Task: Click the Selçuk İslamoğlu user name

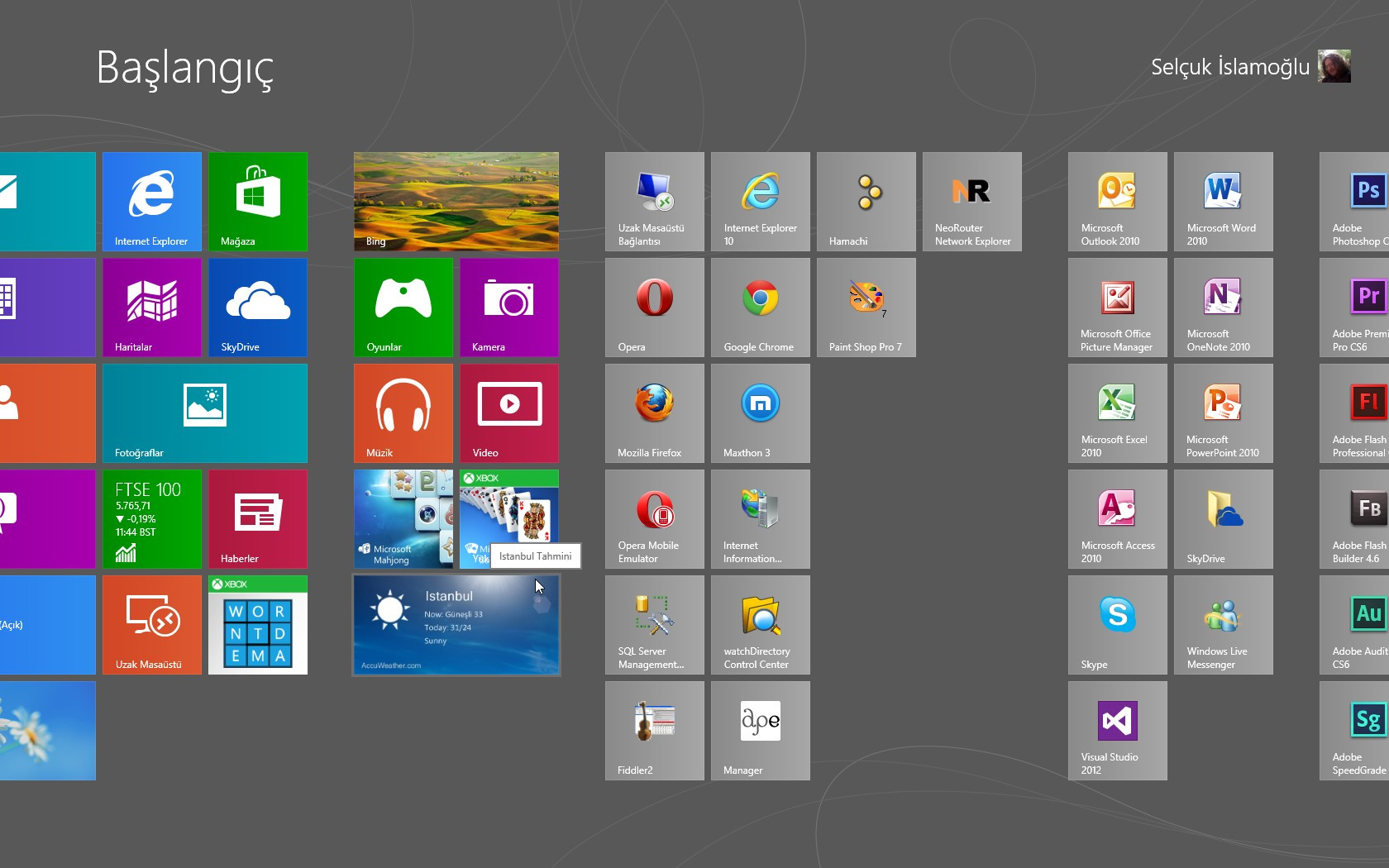Action: click(1230, 67)
